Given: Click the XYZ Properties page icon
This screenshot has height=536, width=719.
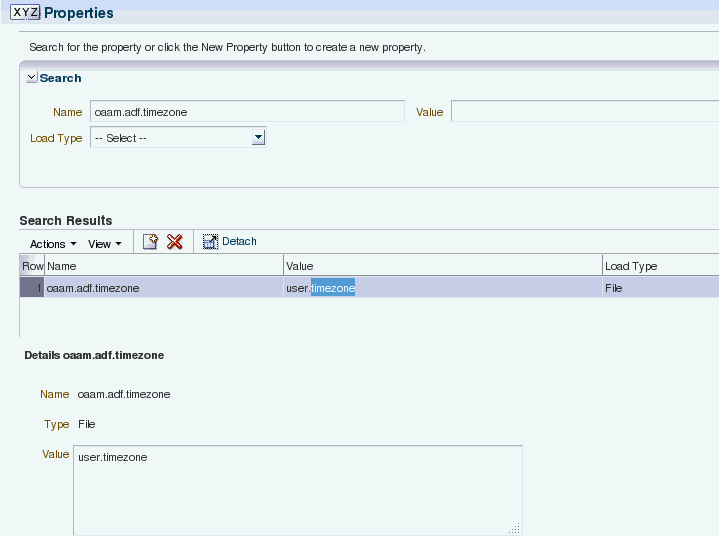Looking at the screenshot, I should pyautogui.click(x=25, y=12).
